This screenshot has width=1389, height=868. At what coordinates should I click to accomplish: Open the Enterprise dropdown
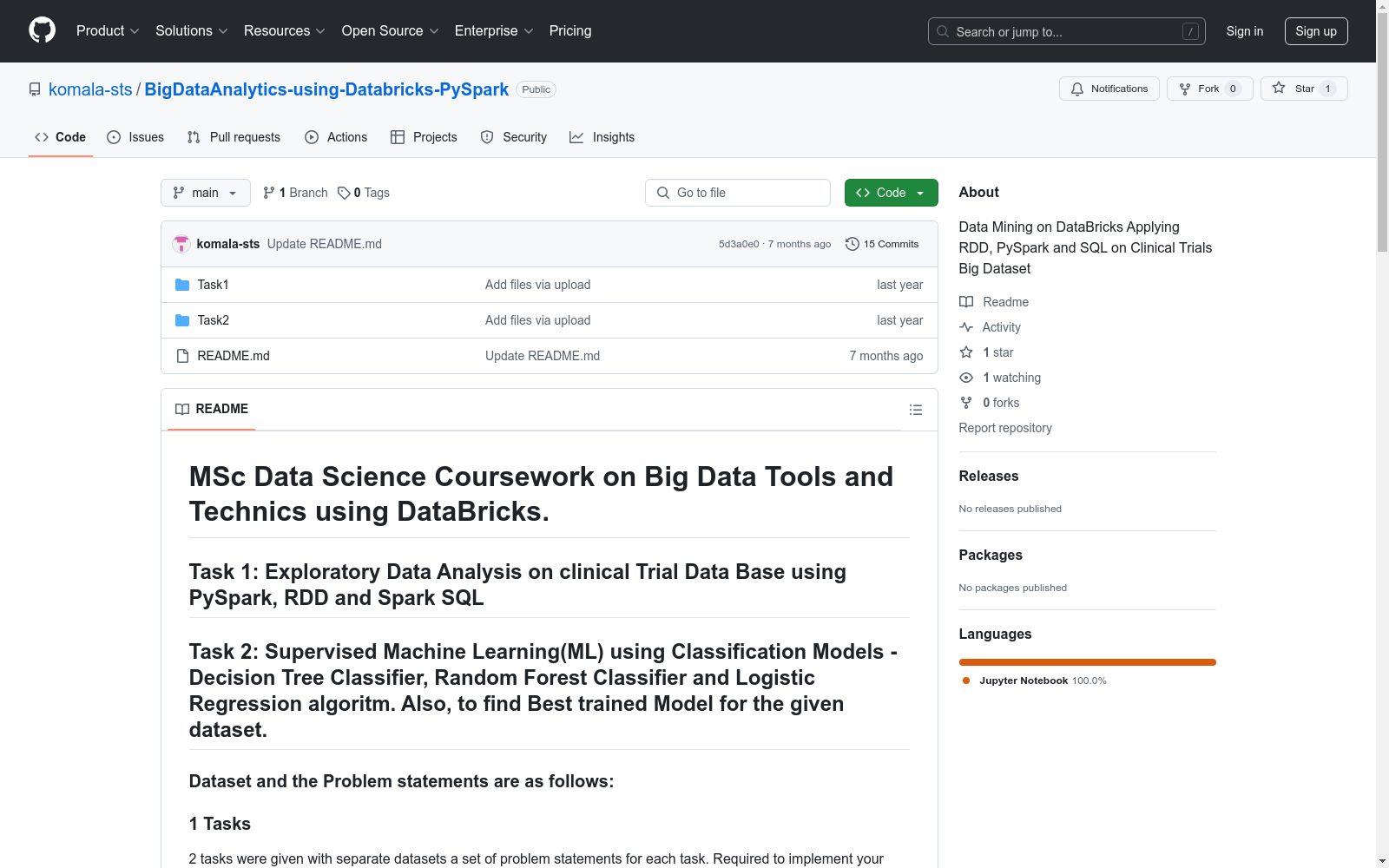[x=494, y=31]
